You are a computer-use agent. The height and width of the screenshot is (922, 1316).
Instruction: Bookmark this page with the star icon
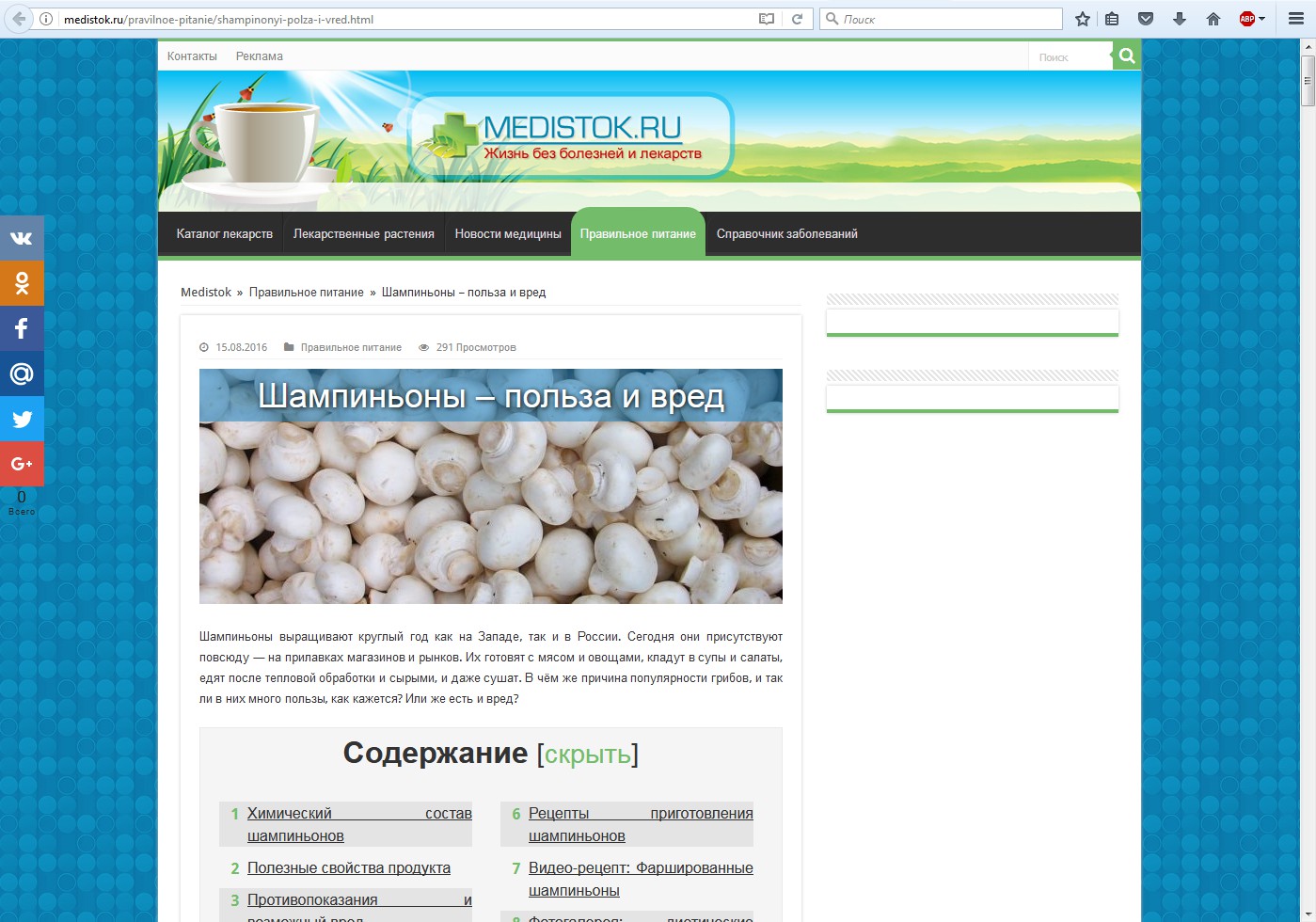1083,19
